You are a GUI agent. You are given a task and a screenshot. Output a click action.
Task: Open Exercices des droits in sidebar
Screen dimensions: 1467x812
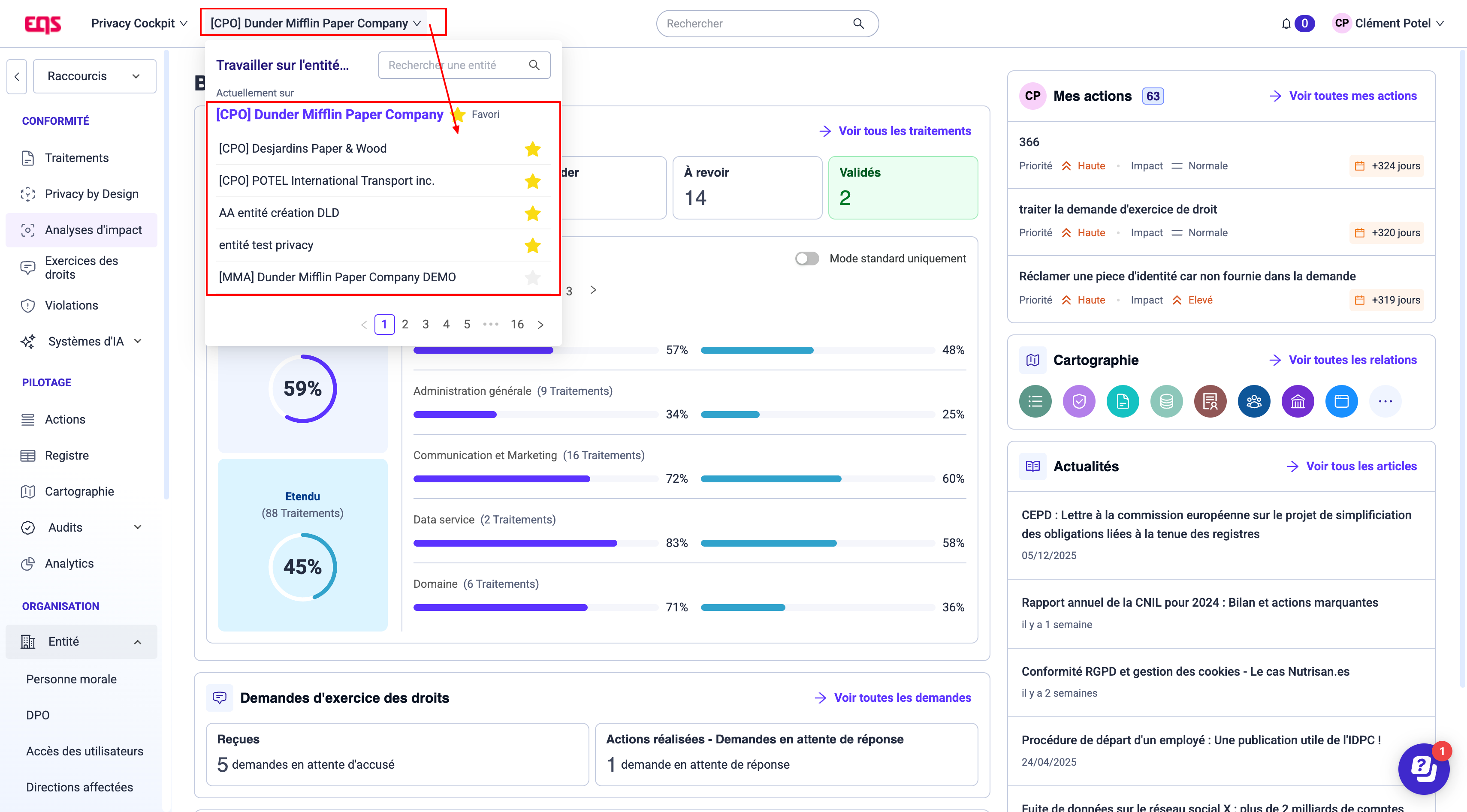81,268
